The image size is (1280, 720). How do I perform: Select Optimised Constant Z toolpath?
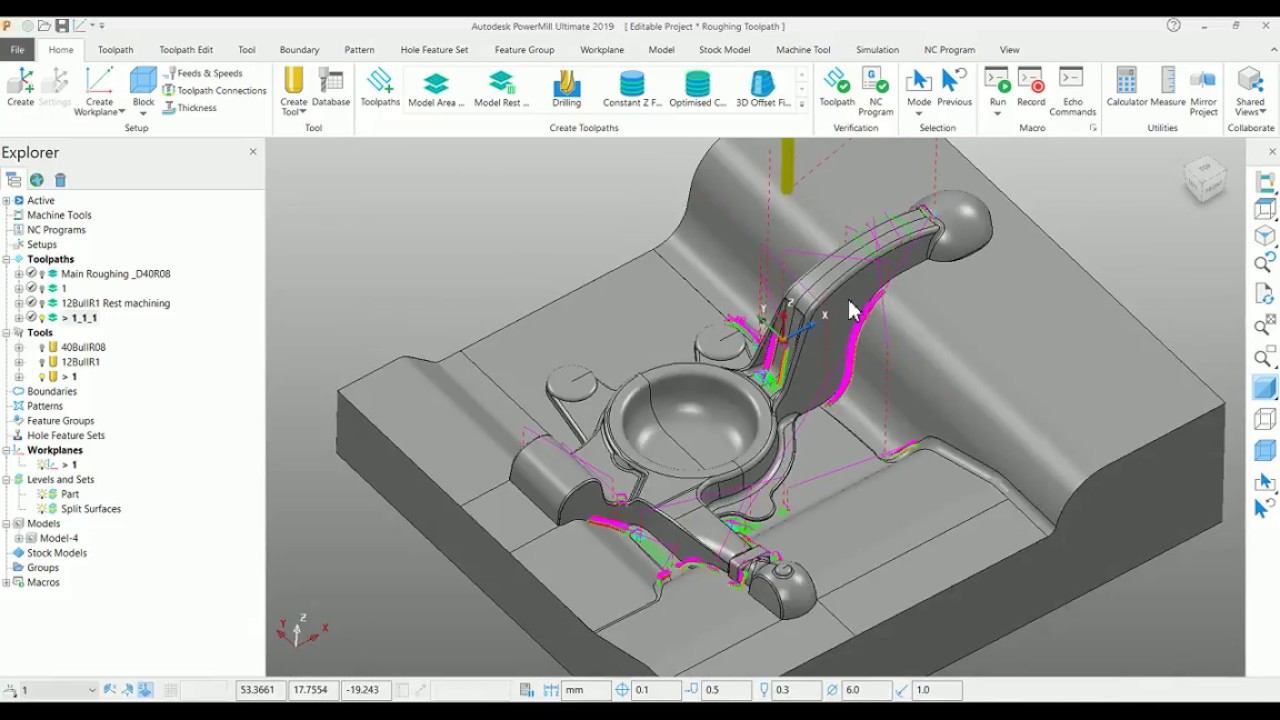coord(698,88)
